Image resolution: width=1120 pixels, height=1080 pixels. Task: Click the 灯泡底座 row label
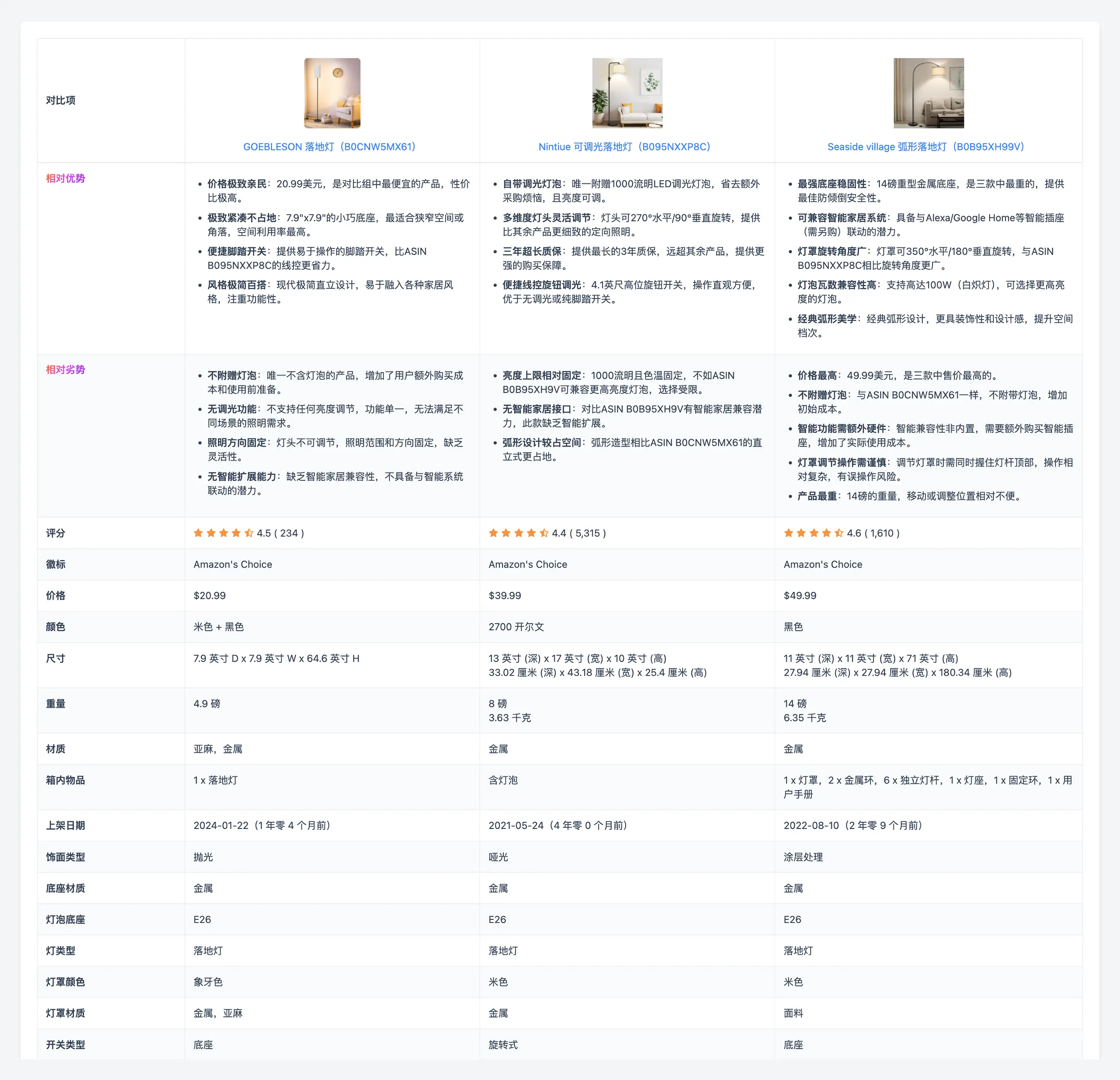click(x=65, y=920)
